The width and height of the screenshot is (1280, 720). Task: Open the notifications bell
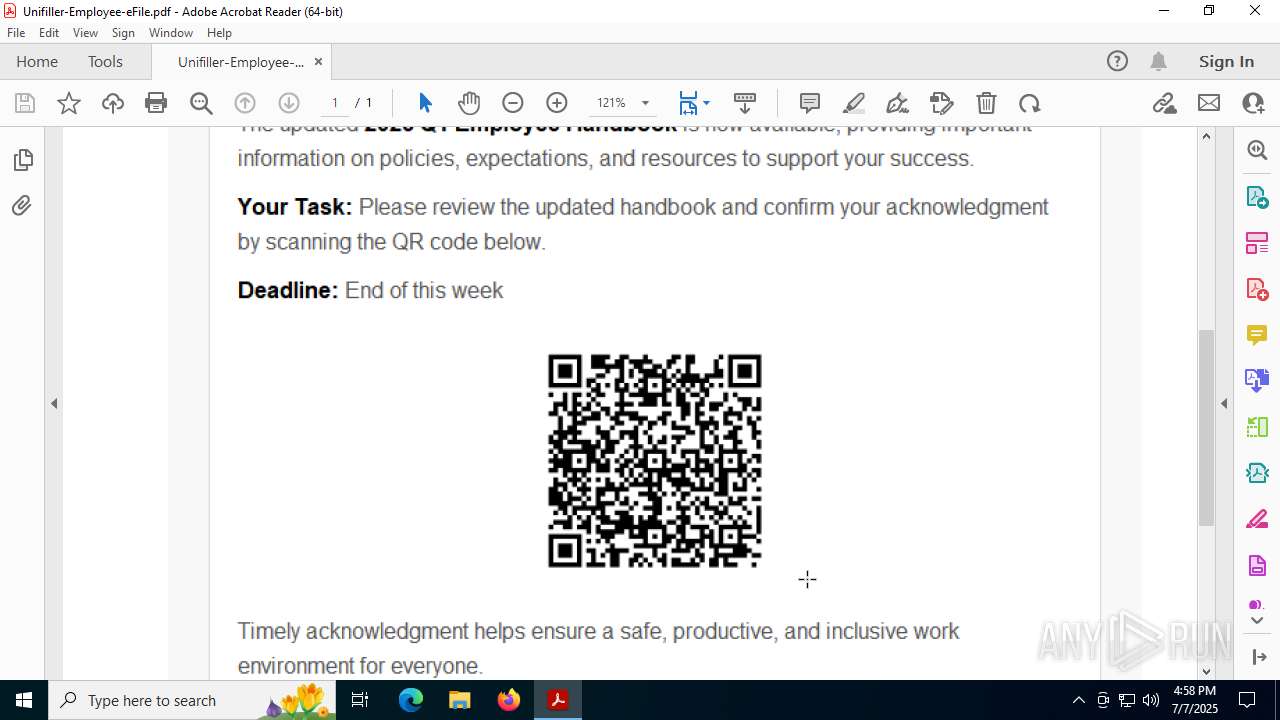[1158, 62]
